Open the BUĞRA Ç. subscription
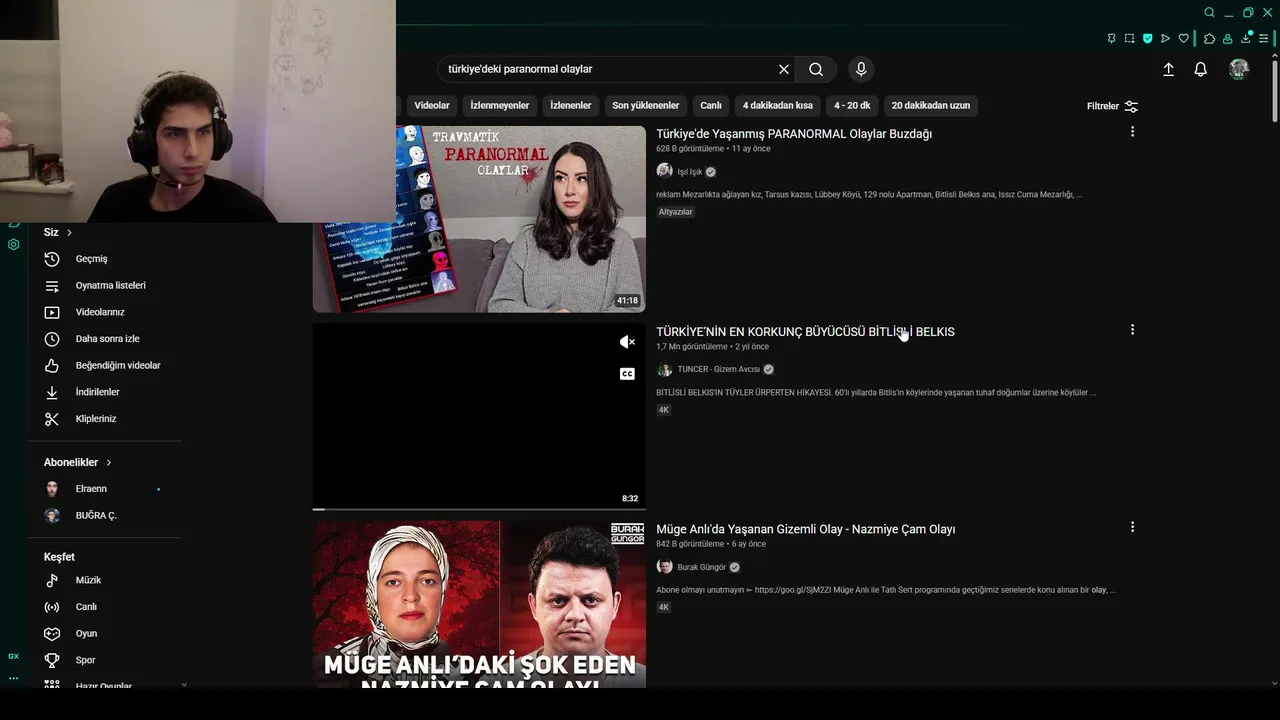This screenshot has width=1280, height=720. [x=96, y=515]
